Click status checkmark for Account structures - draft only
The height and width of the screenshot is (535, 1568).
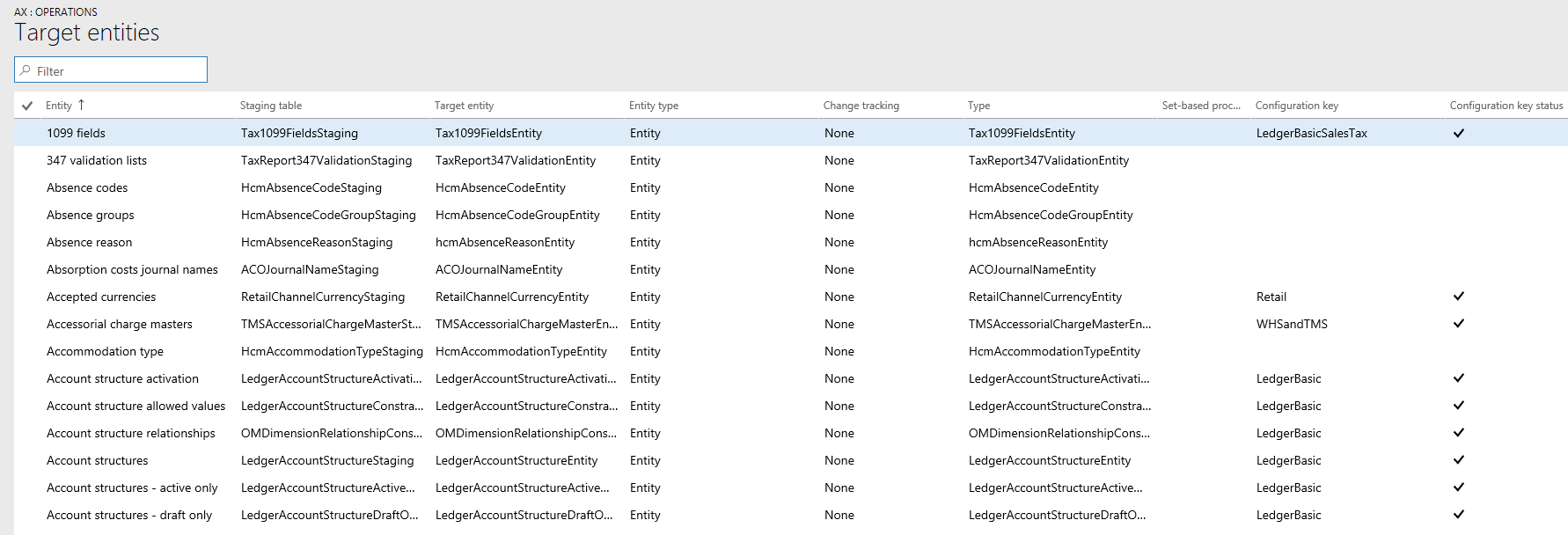[1459, 514]
